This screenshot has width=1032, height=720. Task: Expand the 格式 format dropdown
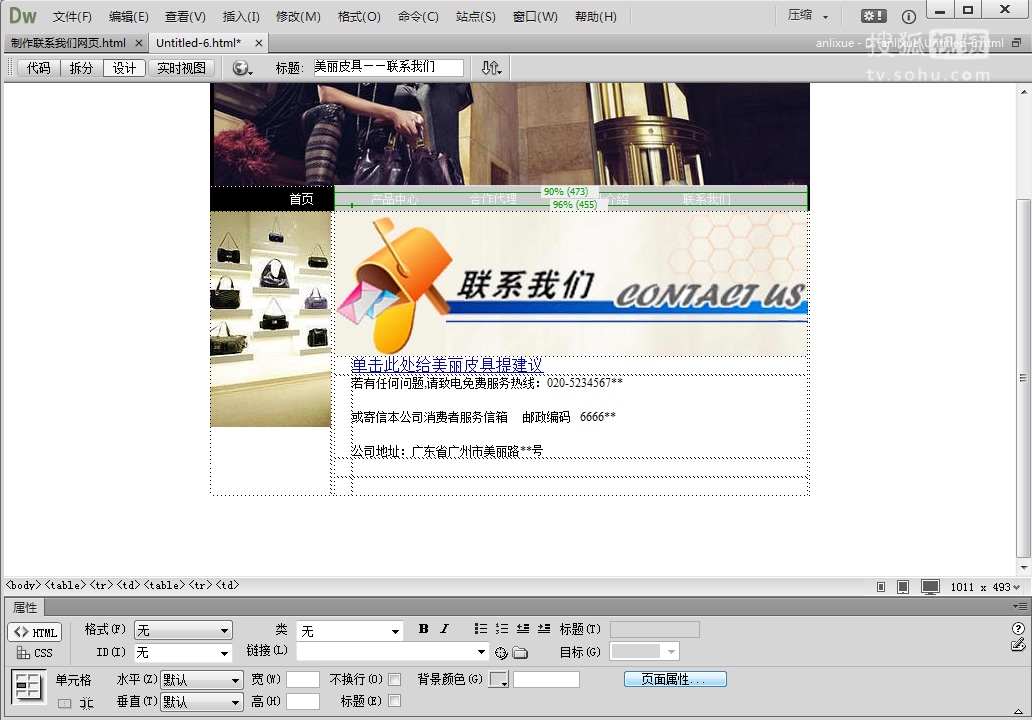[183, 630]
